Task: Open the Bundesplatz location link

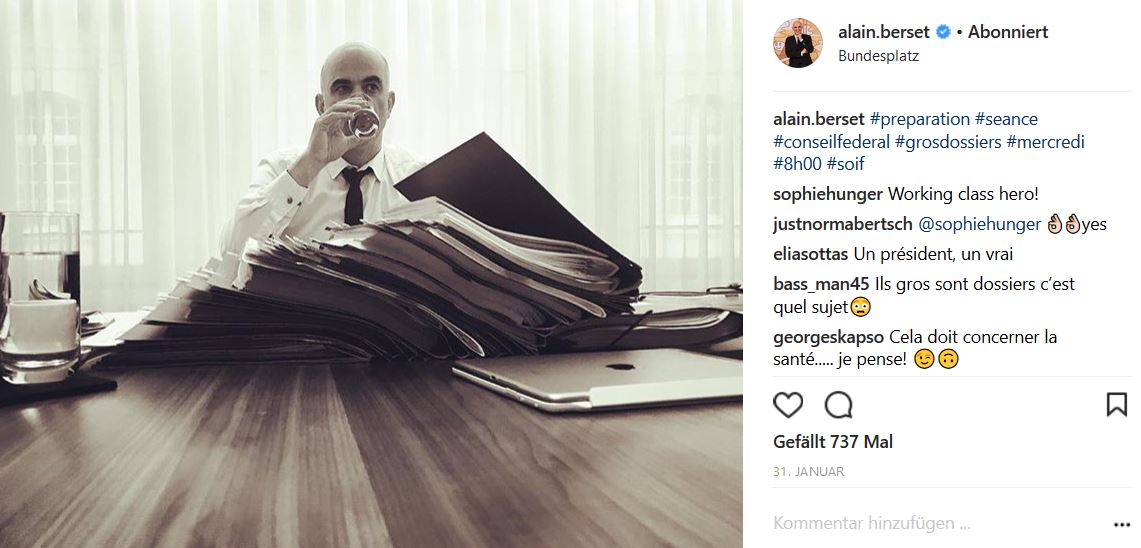Action: 878,56
